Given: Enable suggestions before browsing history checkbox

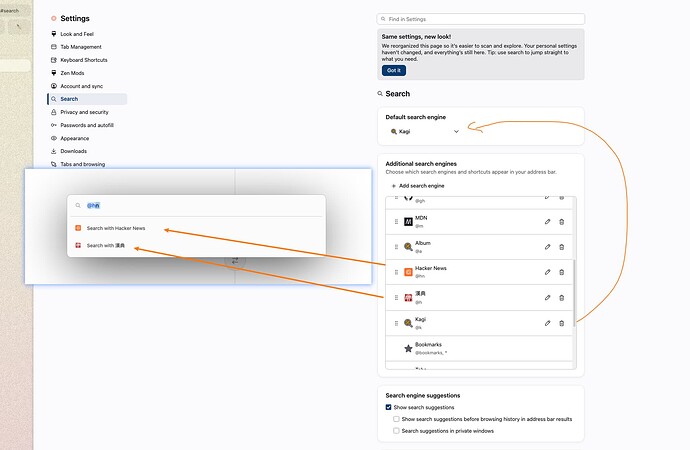Looking at the screenshot, I should click(x=396, y=419).
